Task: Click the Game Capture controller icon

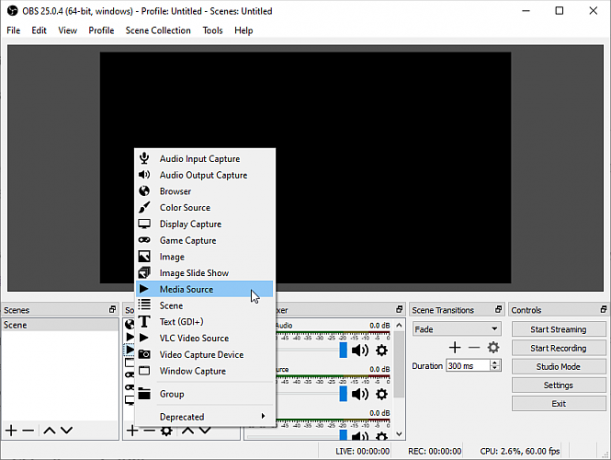Action: (144, 240)
